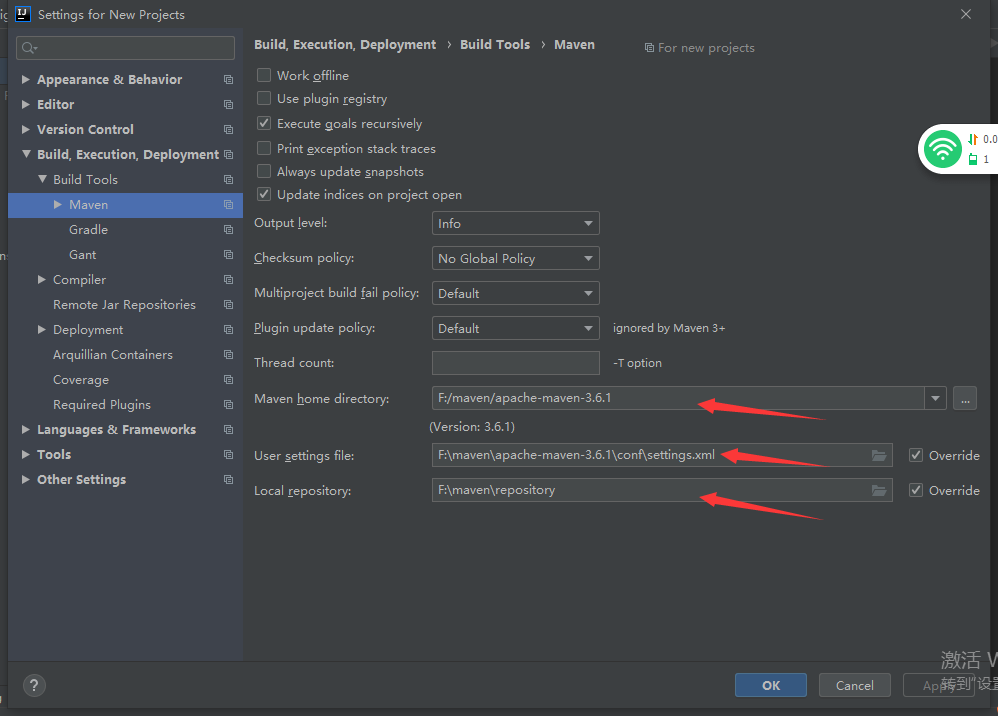
Task: Click the project-level icon beside Compiler
Action: tap(228, 279)
